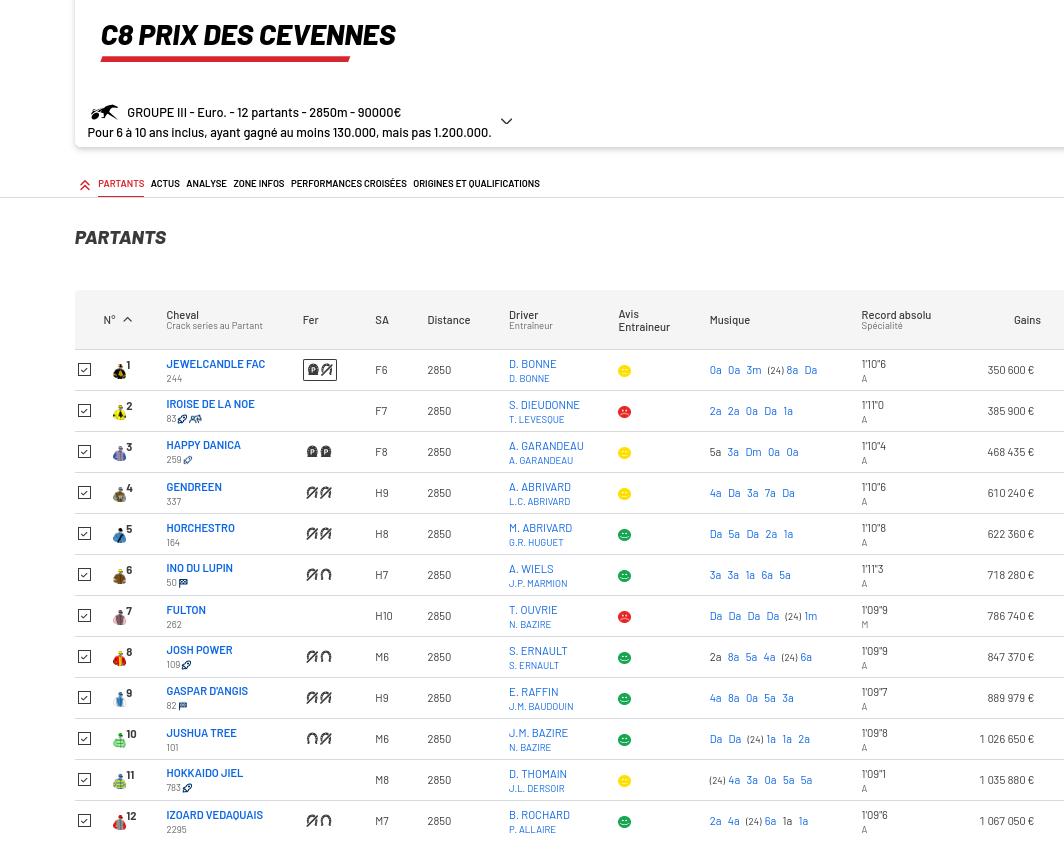Uncheck the checkbox for horse 3 HAPPY DANICA
Image resolution: width=1064 pixels, height=857 pixels.
[85, 452]
